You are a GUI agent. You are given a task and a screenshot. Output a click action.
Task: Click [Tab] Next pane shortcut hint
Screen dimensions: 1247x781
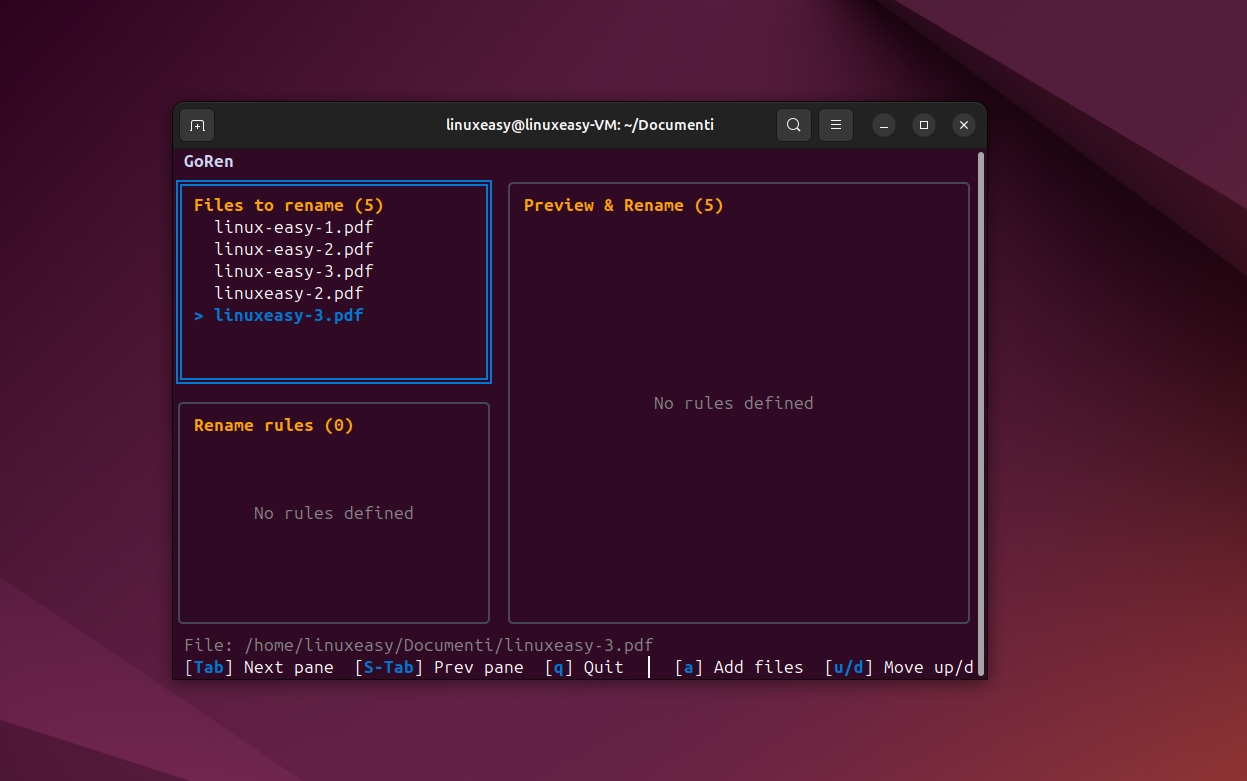tap(259, 667)
